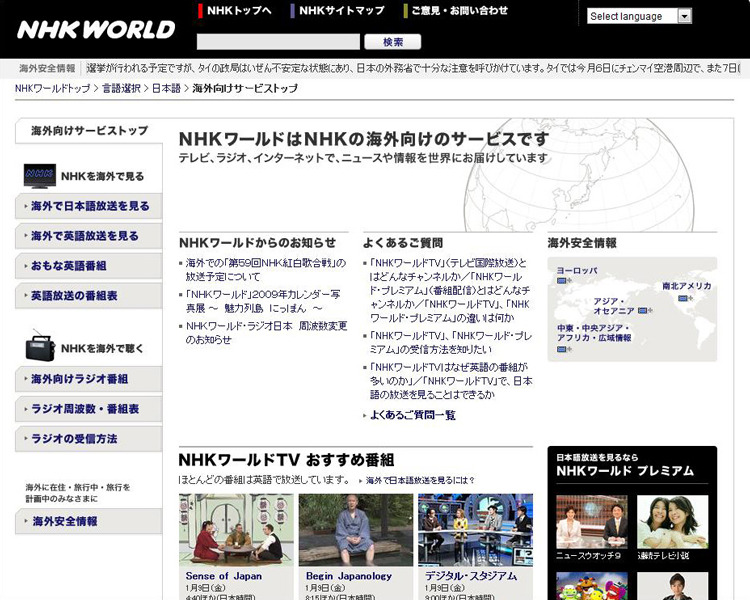750x600 pixels.
Task: Go to 日本語 breadcrumb link
Action: coord(166,88)
